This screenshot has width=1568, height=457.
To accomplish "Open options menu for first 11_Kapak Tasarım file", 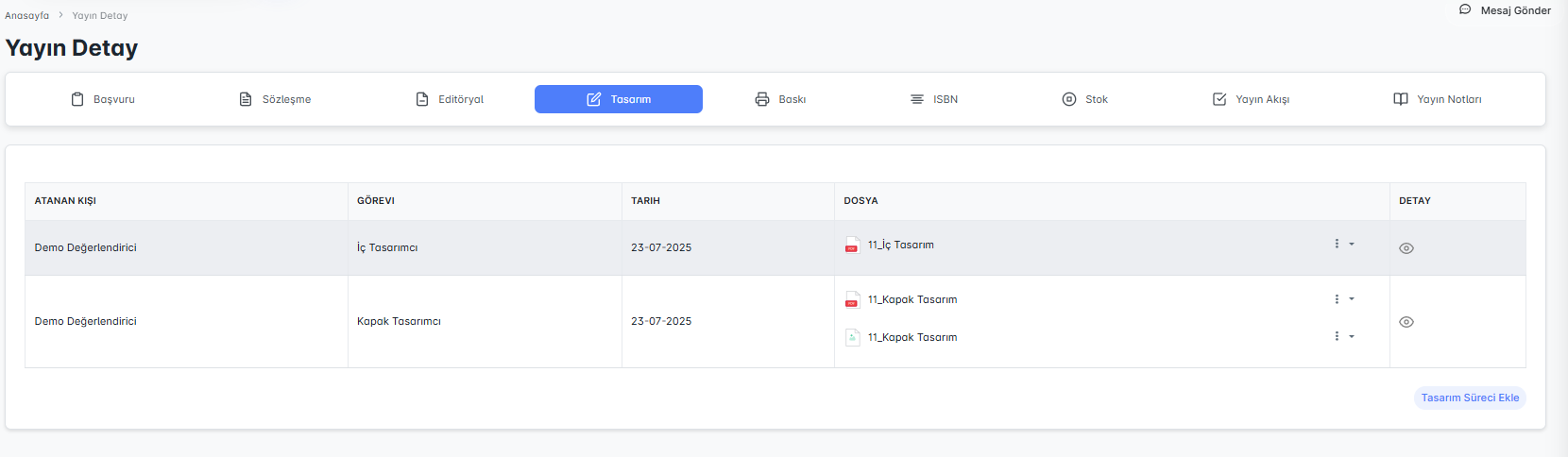I will coord(1342,299).
